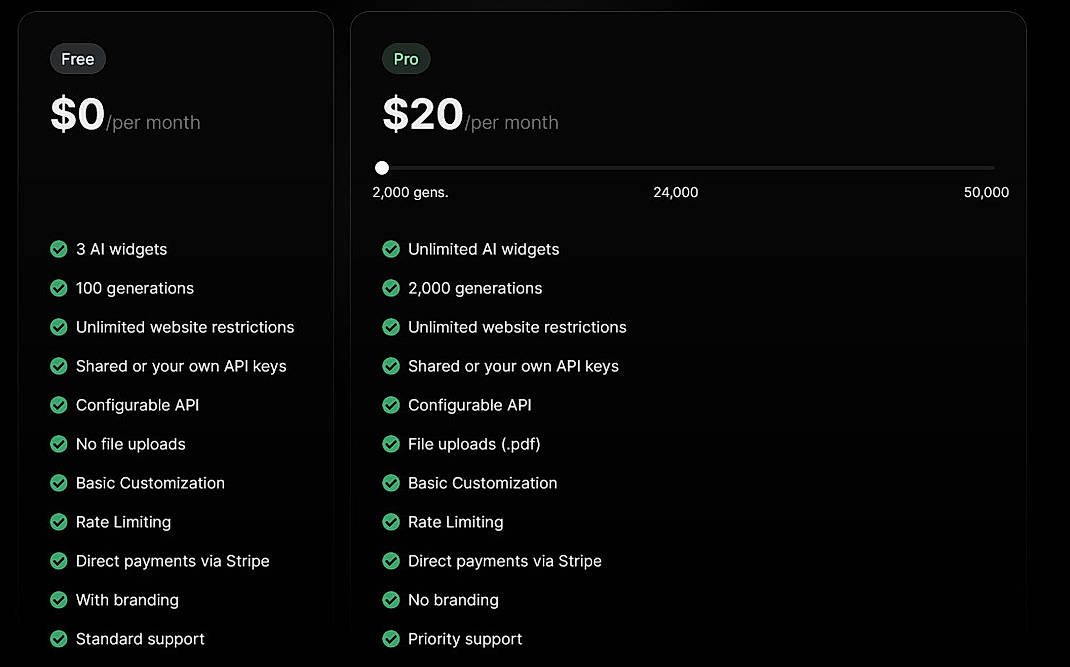Screen dimensions: 1070x667
Task: Click checkmark beside Free 'Rate Limiting'
Action: click(59, 522)
